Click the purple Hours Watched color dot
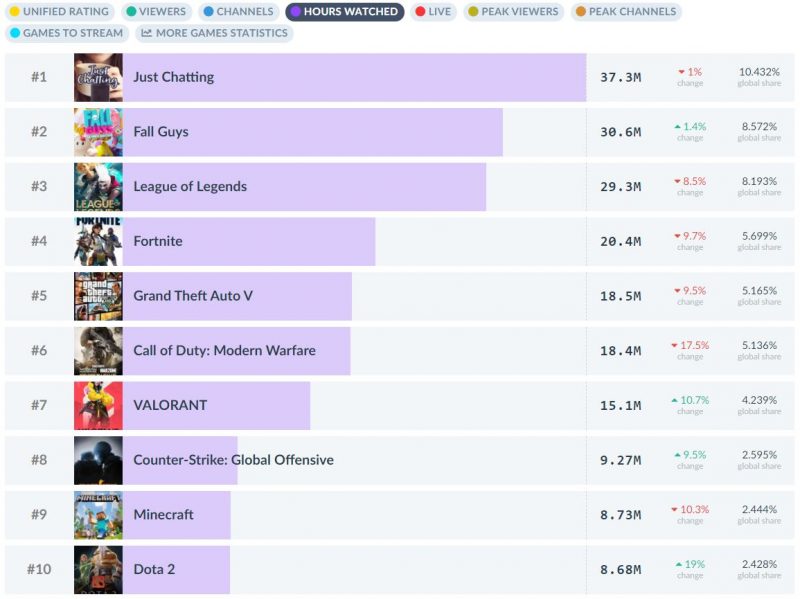The height and width of the screenshot is (599, 800). tap(296, 12)
